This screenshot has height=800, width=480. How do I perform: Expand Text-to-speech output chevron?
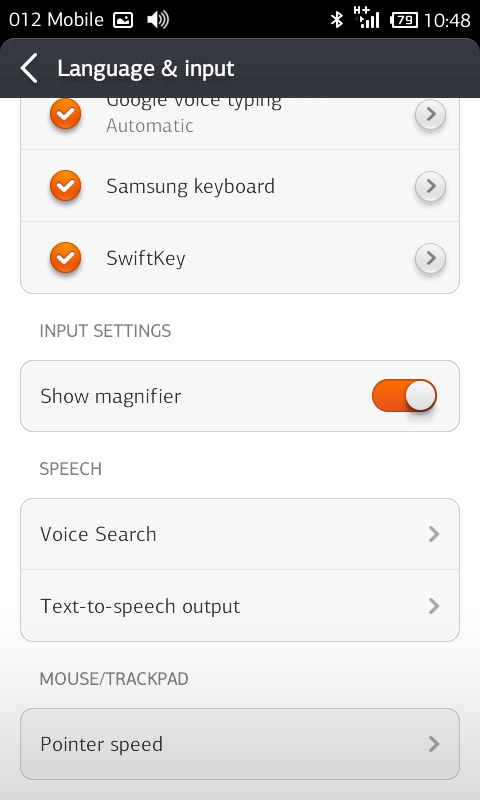pyautogui.click(x=434, y=606)
